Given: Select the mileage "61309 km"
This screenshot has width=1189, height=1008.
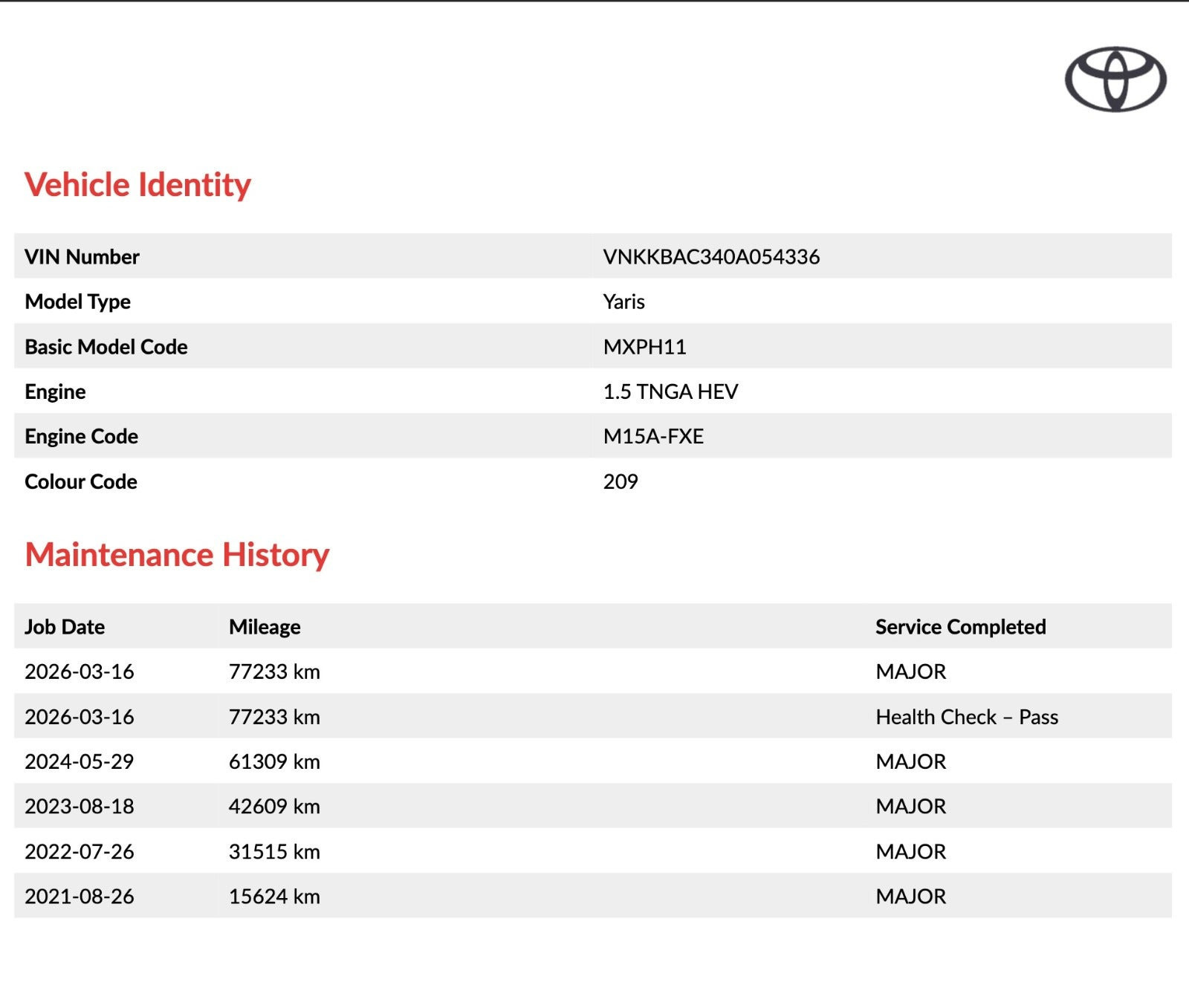Looking at the screenshot, I should point(274,761).
